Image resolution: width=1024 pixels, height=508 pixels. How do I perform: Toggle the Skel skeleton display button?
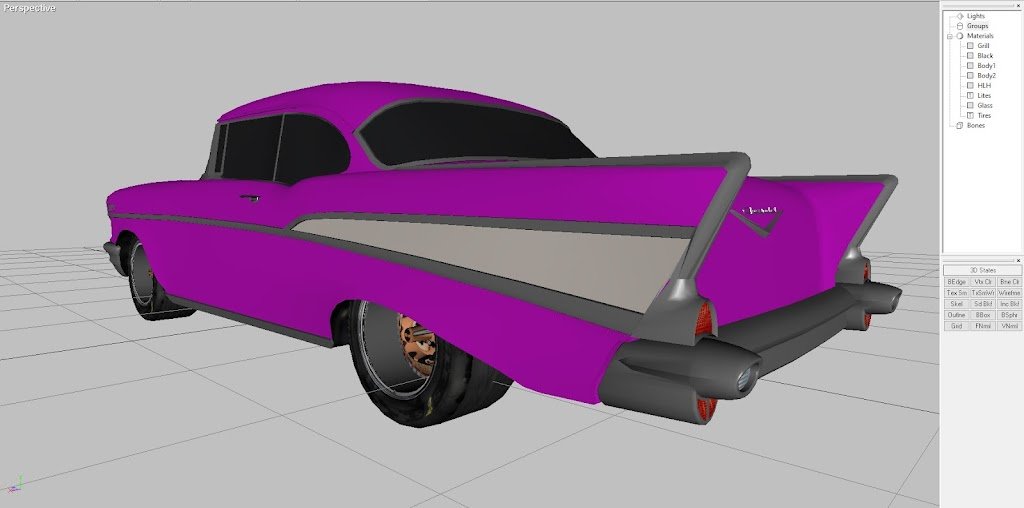click(956, 304)
